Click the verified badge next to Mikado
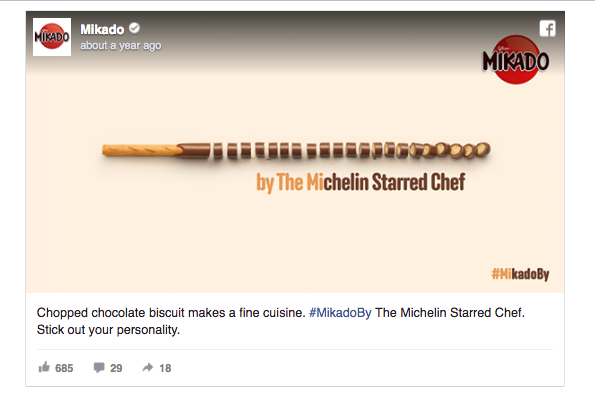 134,28
